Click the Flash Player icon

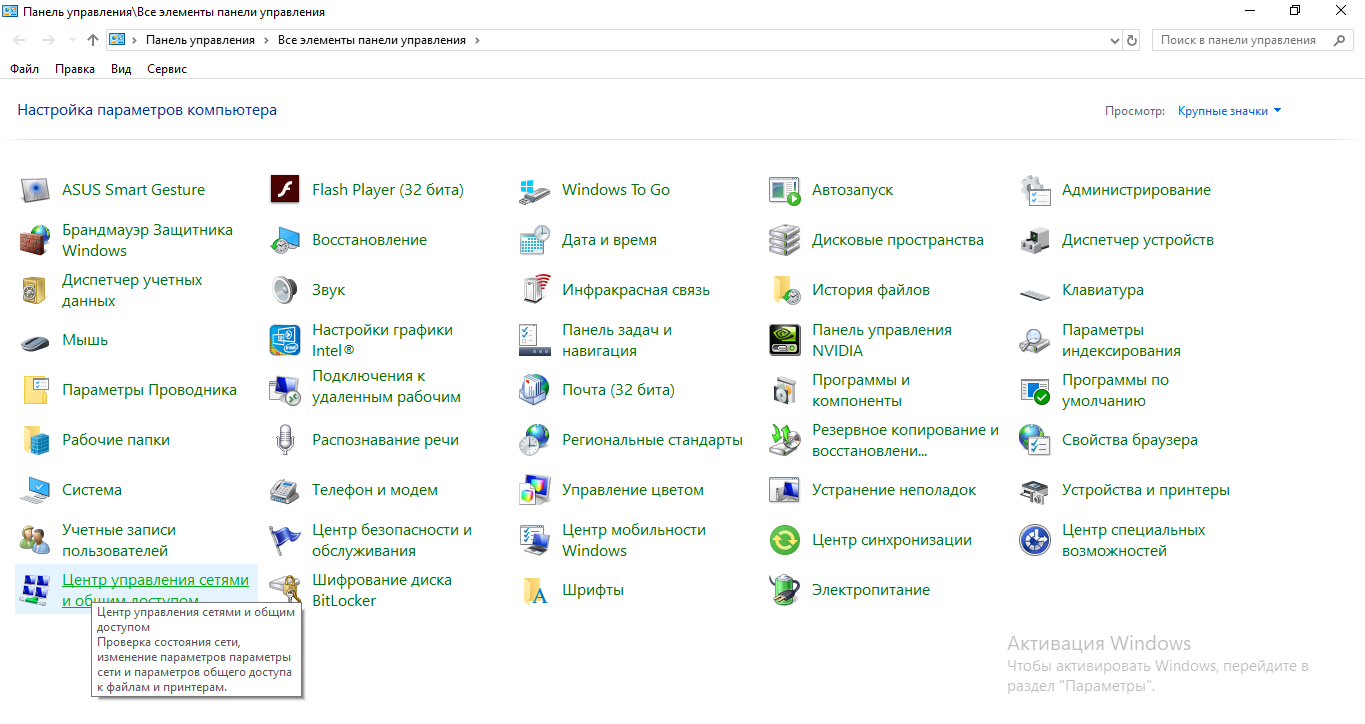point(285,190)
